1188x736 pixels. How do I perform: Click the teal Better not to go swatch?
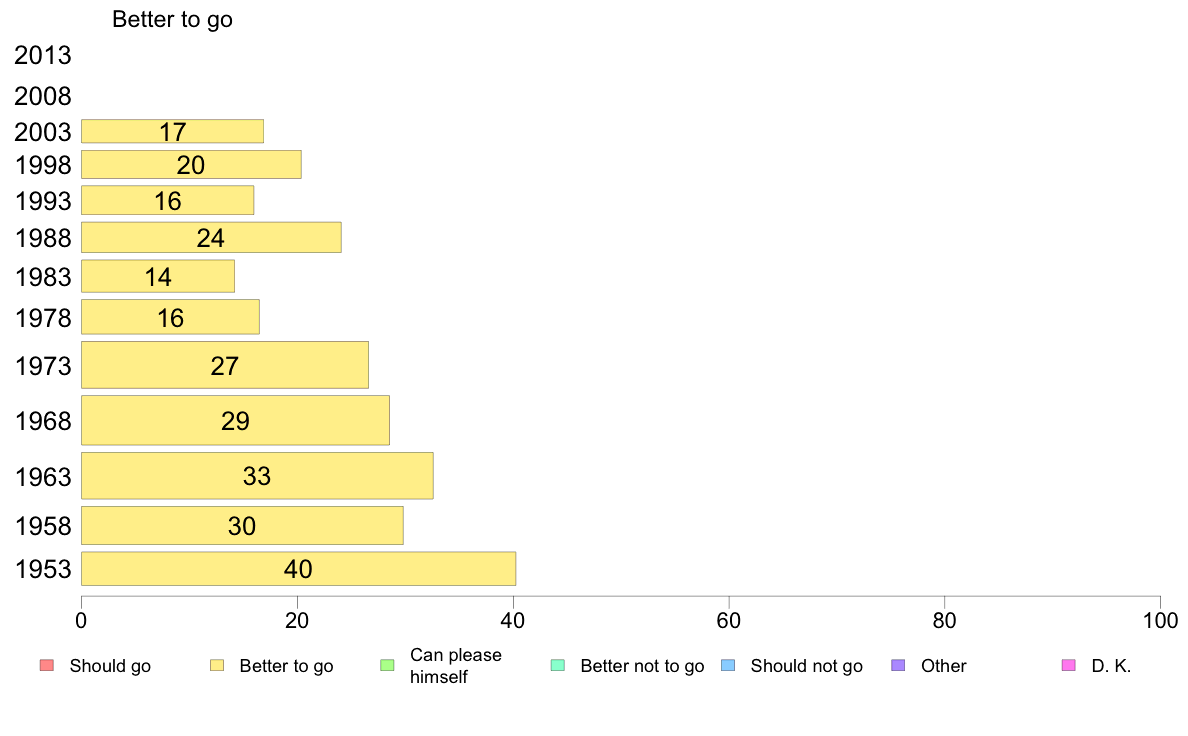[558, 666]
